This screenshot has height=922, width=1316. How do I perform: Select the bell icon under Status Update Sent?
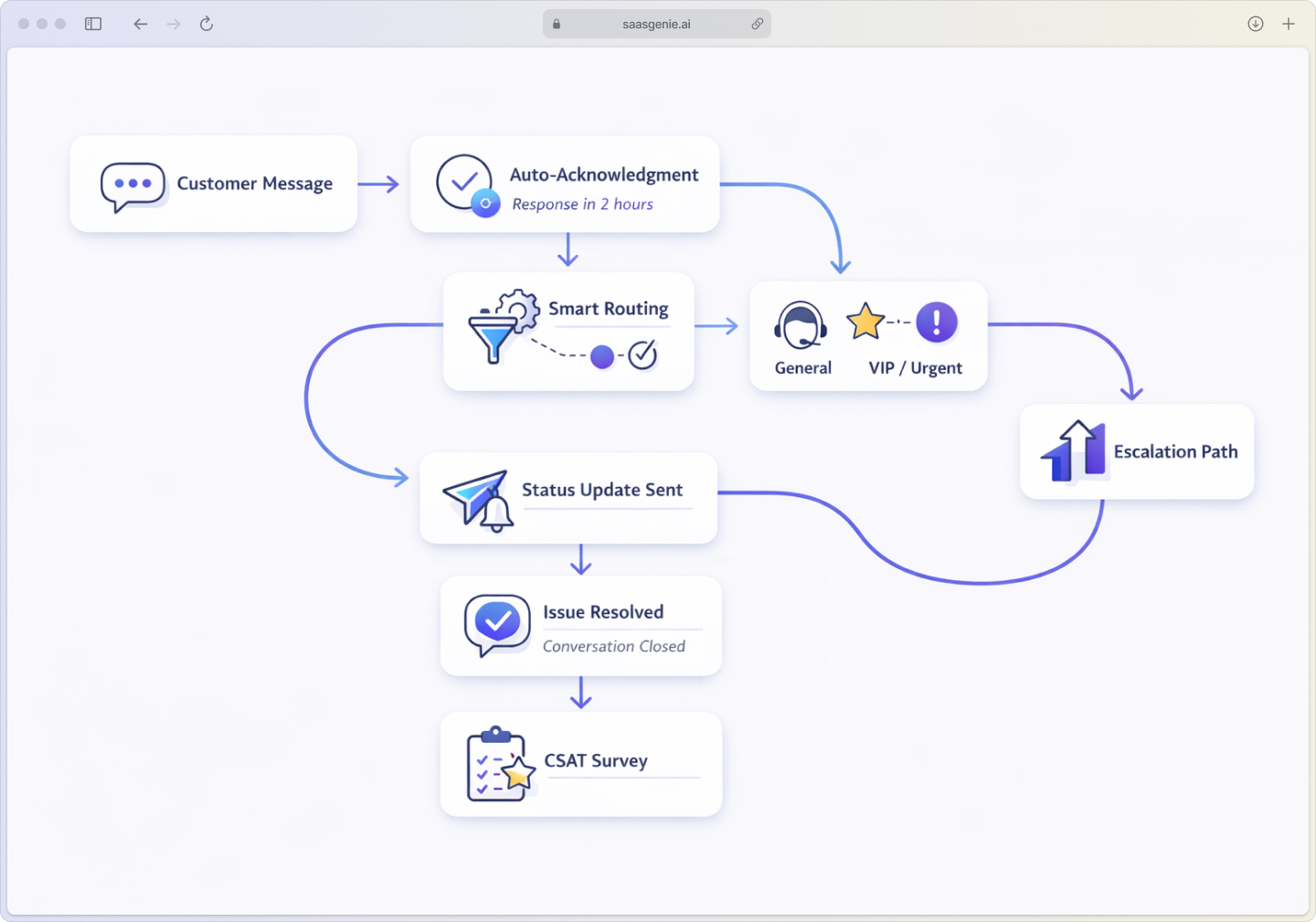(495, 514)
